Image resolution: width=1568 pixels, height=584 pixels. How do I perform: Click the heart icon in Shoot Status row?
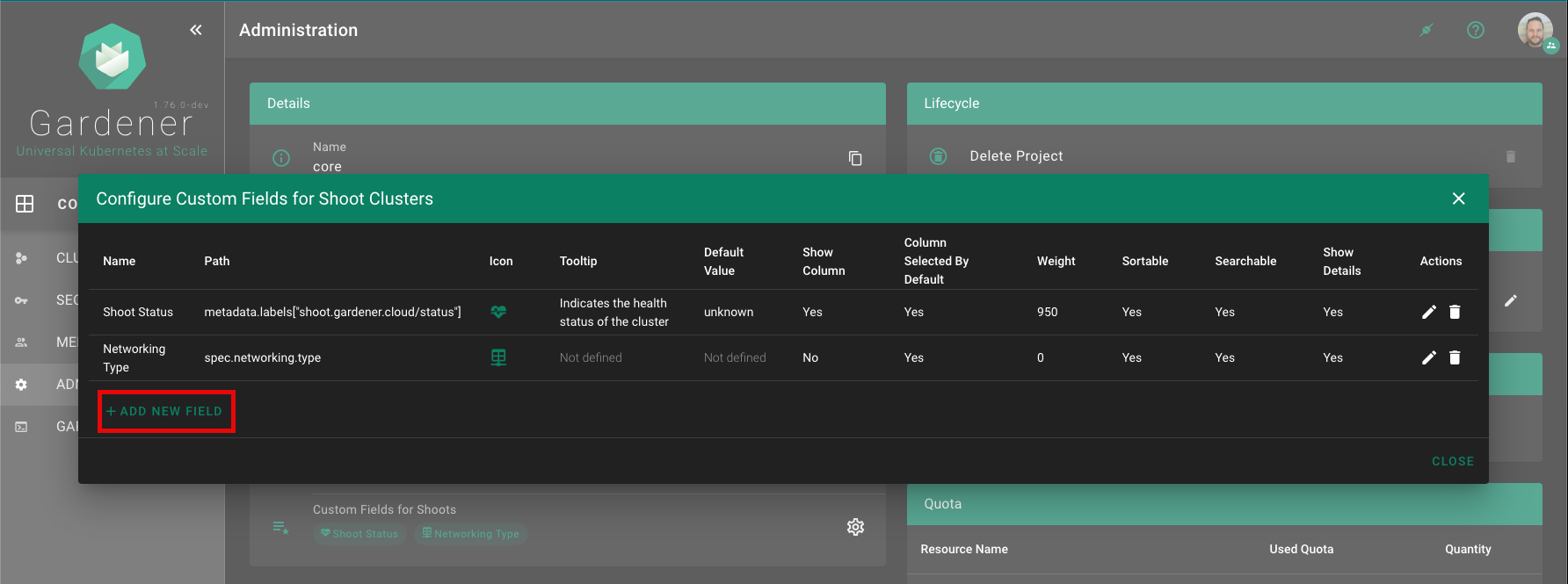click(498, 312)
